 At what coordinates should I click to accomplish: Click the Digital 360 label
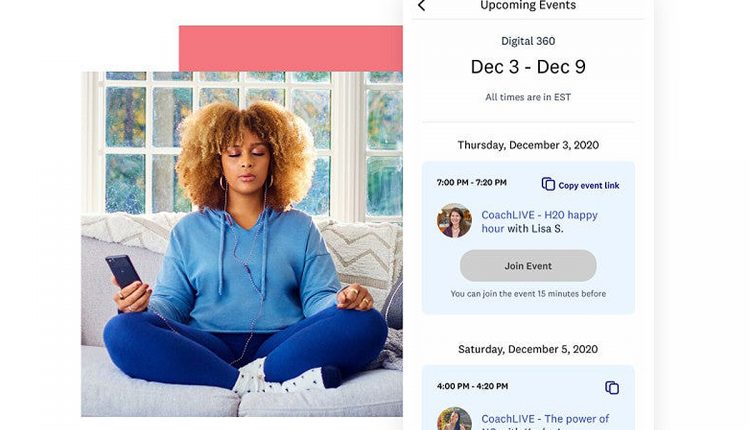(528, 41)
